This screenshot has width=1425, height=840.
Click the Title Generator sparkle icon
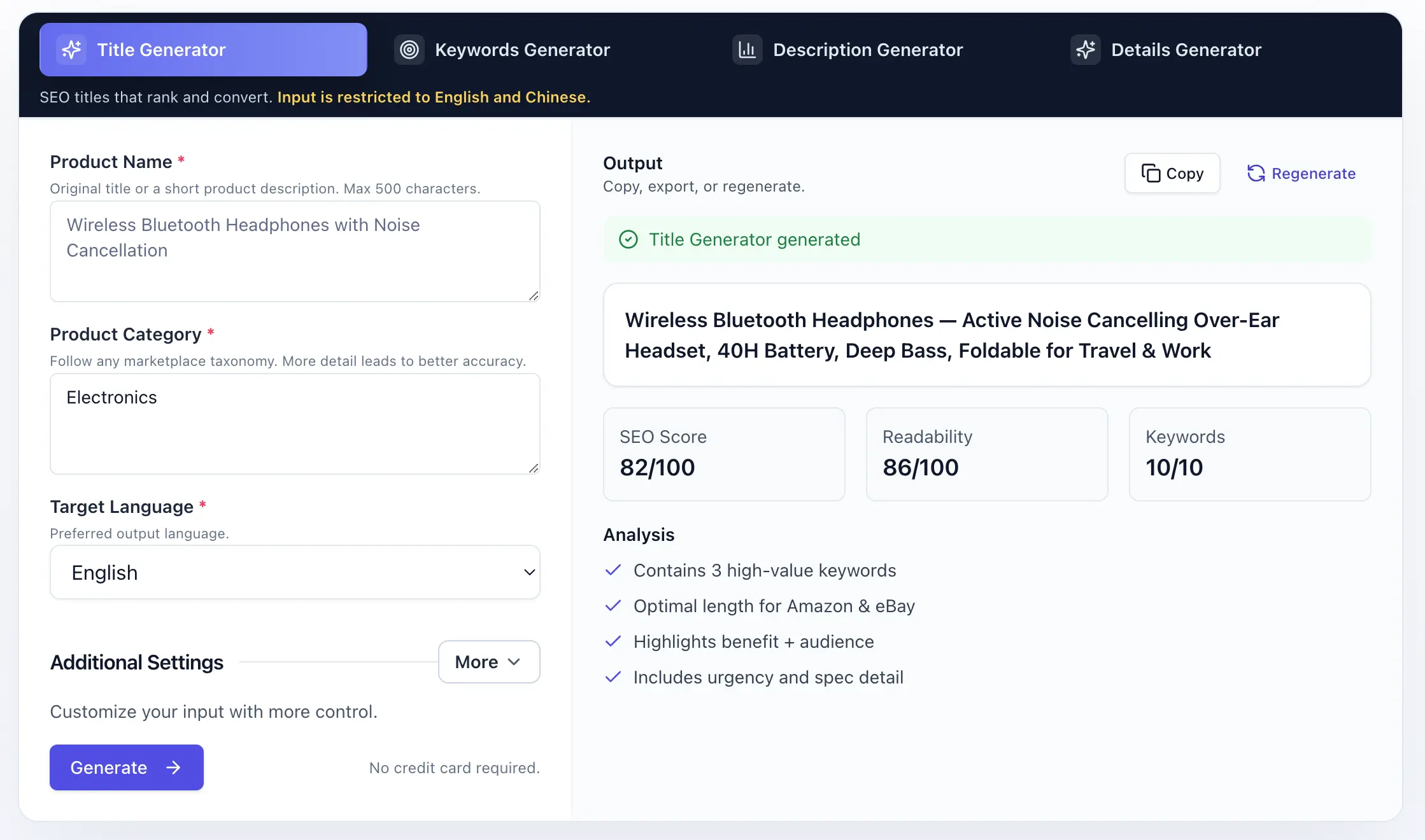71,50
